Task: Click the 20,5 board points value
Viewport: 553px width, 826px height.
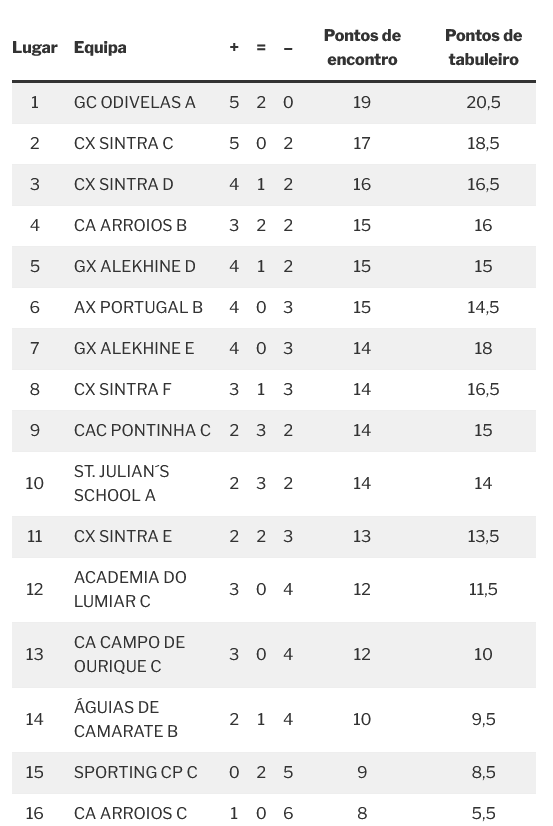Action: (483, 102)
